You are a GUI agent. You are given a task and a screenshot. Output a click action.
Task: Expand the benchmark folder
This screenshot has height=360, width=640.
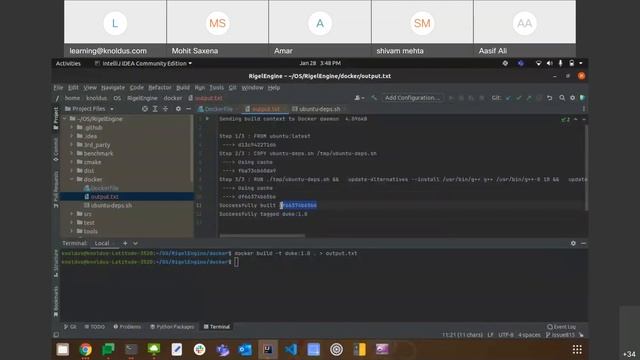tap(72, 153)
